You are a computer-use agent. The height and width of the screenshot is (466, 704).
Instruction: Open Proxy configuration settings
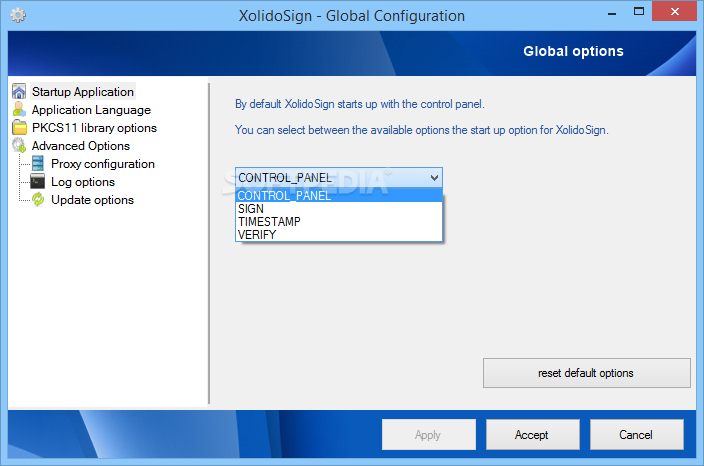[103, 164]
